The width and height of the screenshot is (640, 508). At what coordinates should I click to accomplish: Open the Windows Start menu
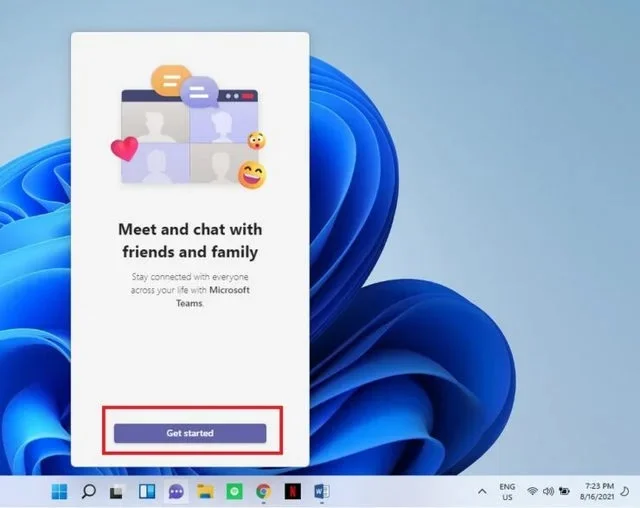point(60,491)
